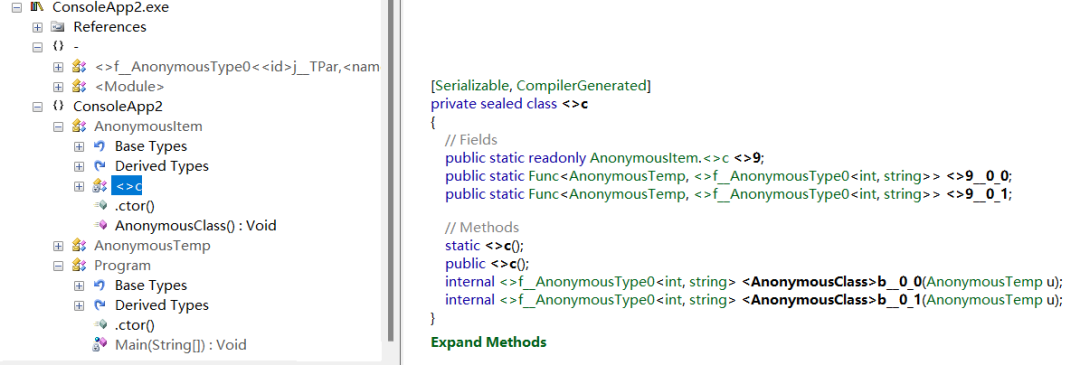Screen dimensions: 1080x365
Task: Click the '// Methods' comment text
Action: (481, 227)
